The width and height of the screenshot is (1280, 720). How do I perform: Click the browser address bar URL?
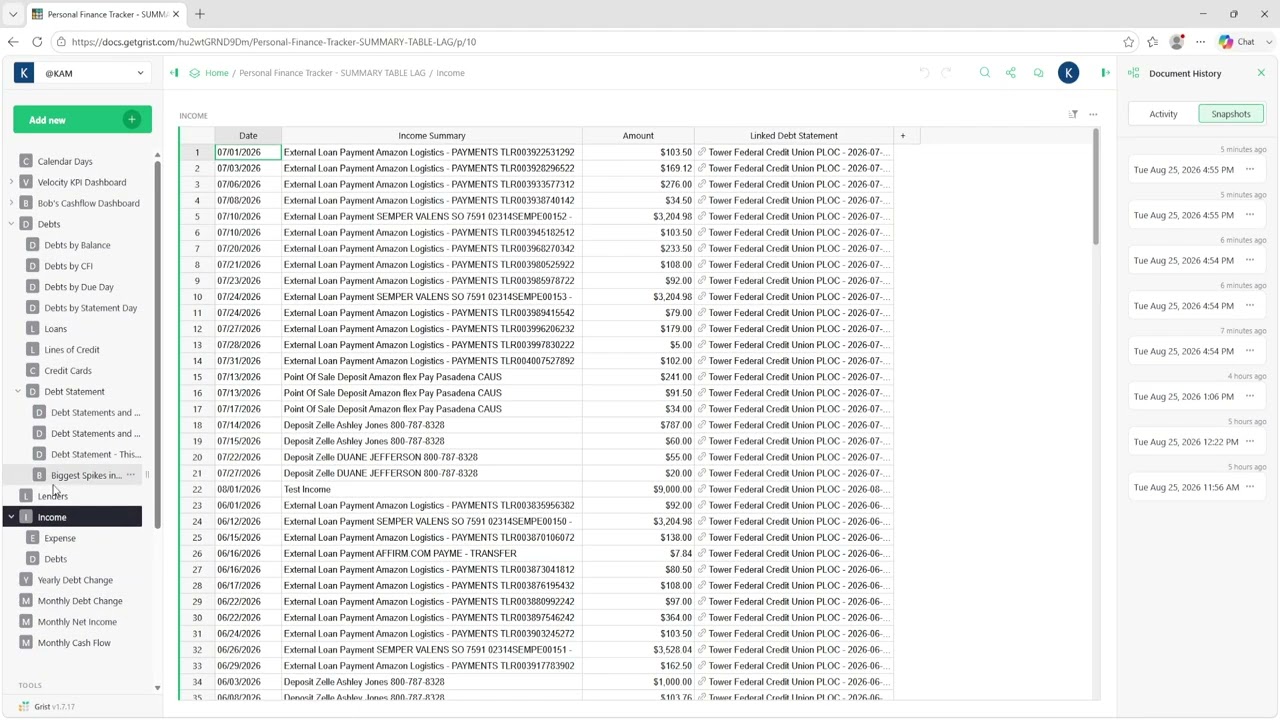pyautogui.click(x=274, y=42)
